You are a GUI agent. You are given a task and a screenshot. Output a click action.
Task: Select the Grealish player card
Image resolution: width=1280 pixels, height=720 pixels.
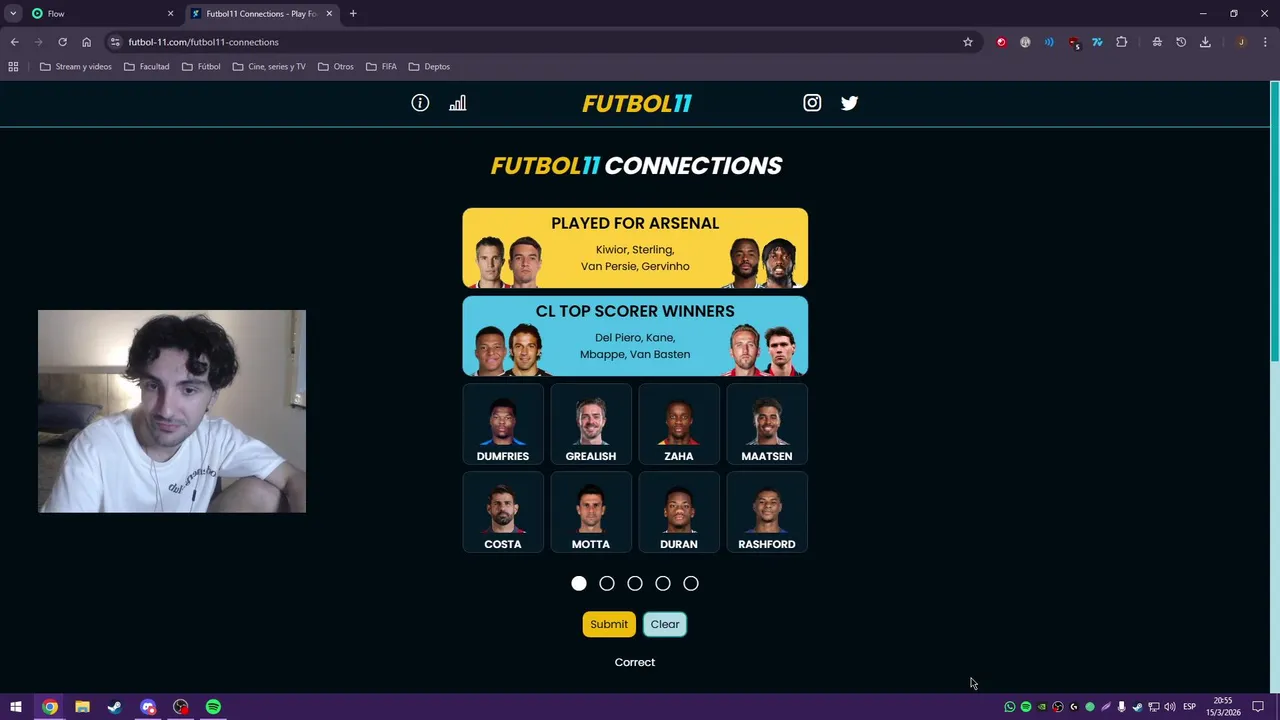click(591, 424)
